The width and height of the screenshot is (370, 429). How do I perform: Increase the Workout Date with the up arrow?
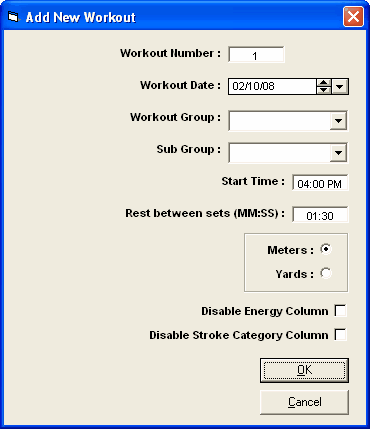tap(323, 83)
